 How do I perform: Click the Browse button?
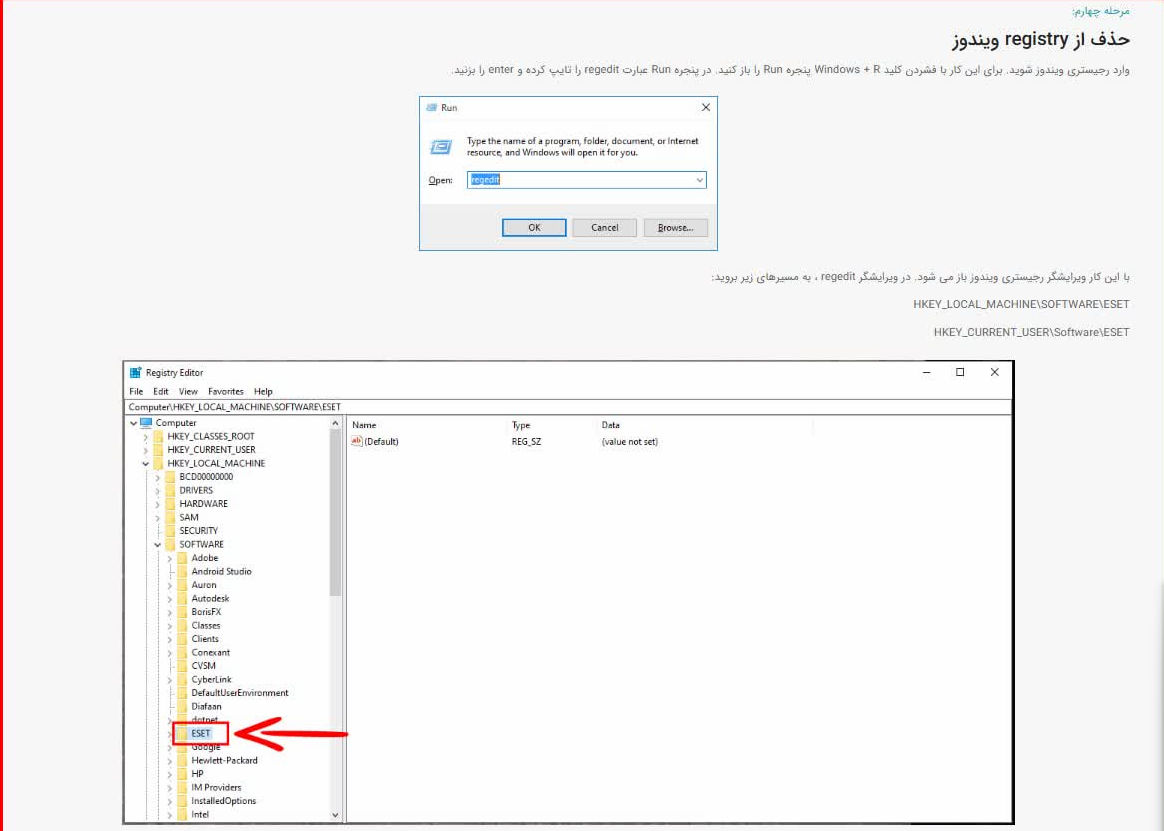coord(675,227)
